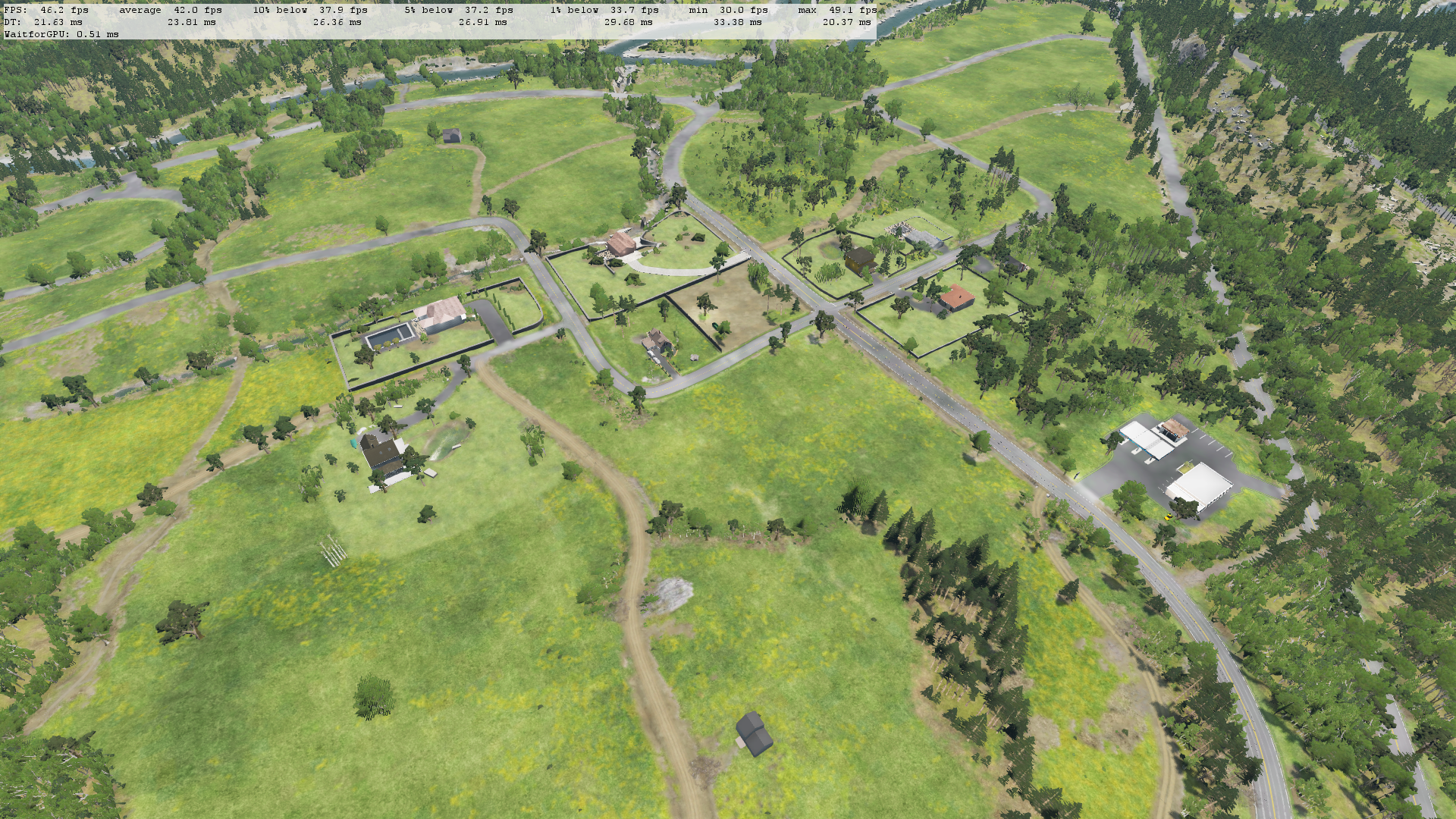Click the 29.68 ms frame time value
Viewport: 1456px width, 819px height.
[628, 22]
